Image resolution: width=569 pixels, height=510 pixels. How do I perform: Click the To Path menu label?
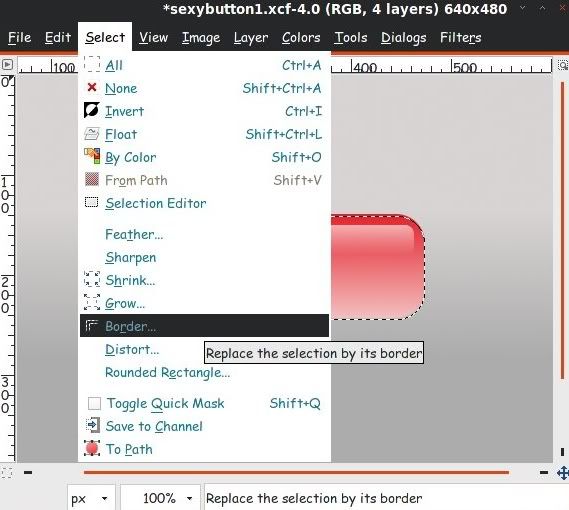129,449
